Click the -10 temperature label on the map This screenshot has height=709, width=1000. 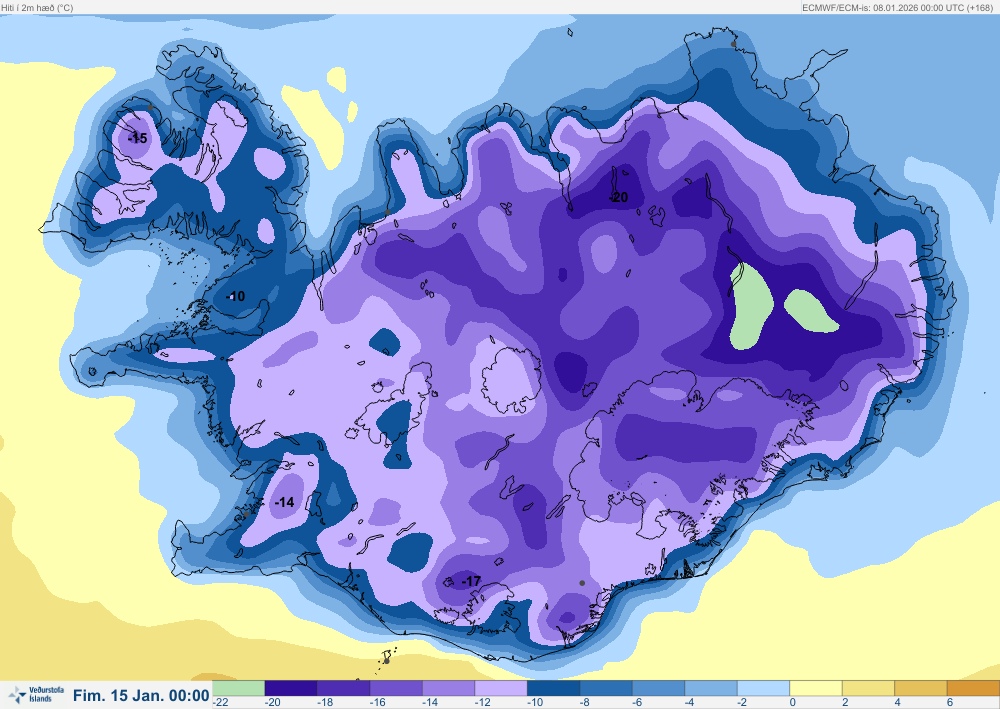pos(235,296)
